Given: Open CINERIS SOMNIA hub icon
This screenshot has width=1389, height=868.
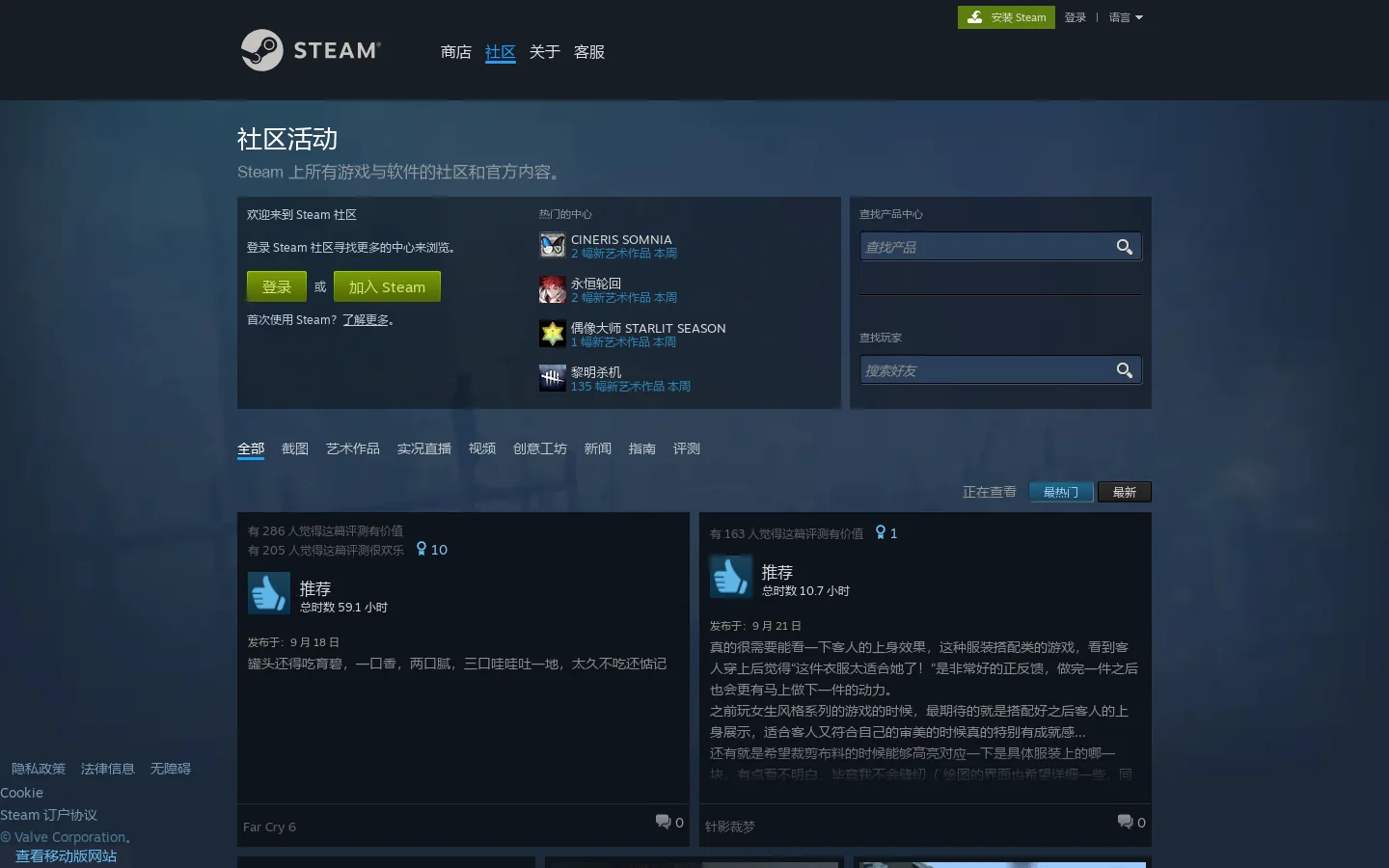Looking at the screenshot, I should pos(552,245).
